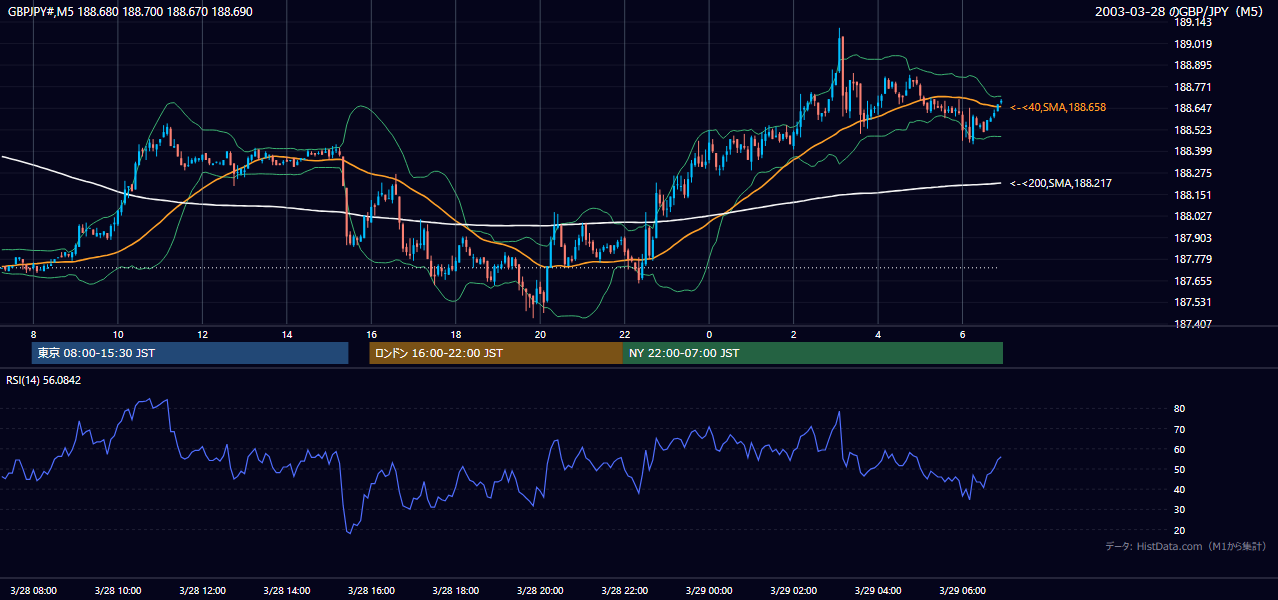The image size is (1278, 600).
Task: Click the Tokyo 08:00-15:30 JST session bar
Action: (190, 353)
